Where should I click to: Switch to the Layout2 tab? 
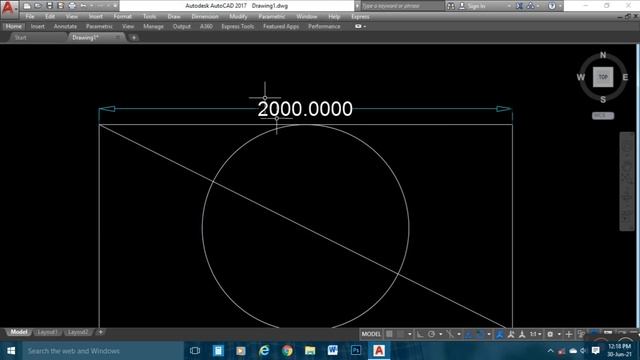[x=78, y=332]
